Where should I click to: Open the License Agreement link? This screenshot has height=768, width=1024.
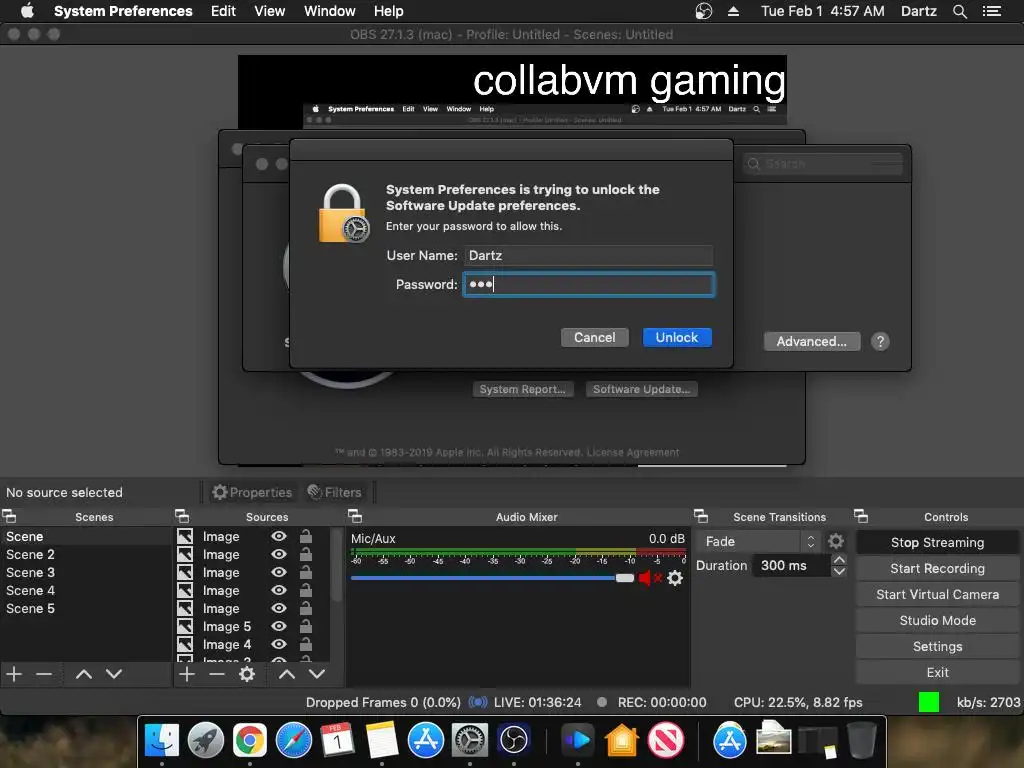pos(633,452)
